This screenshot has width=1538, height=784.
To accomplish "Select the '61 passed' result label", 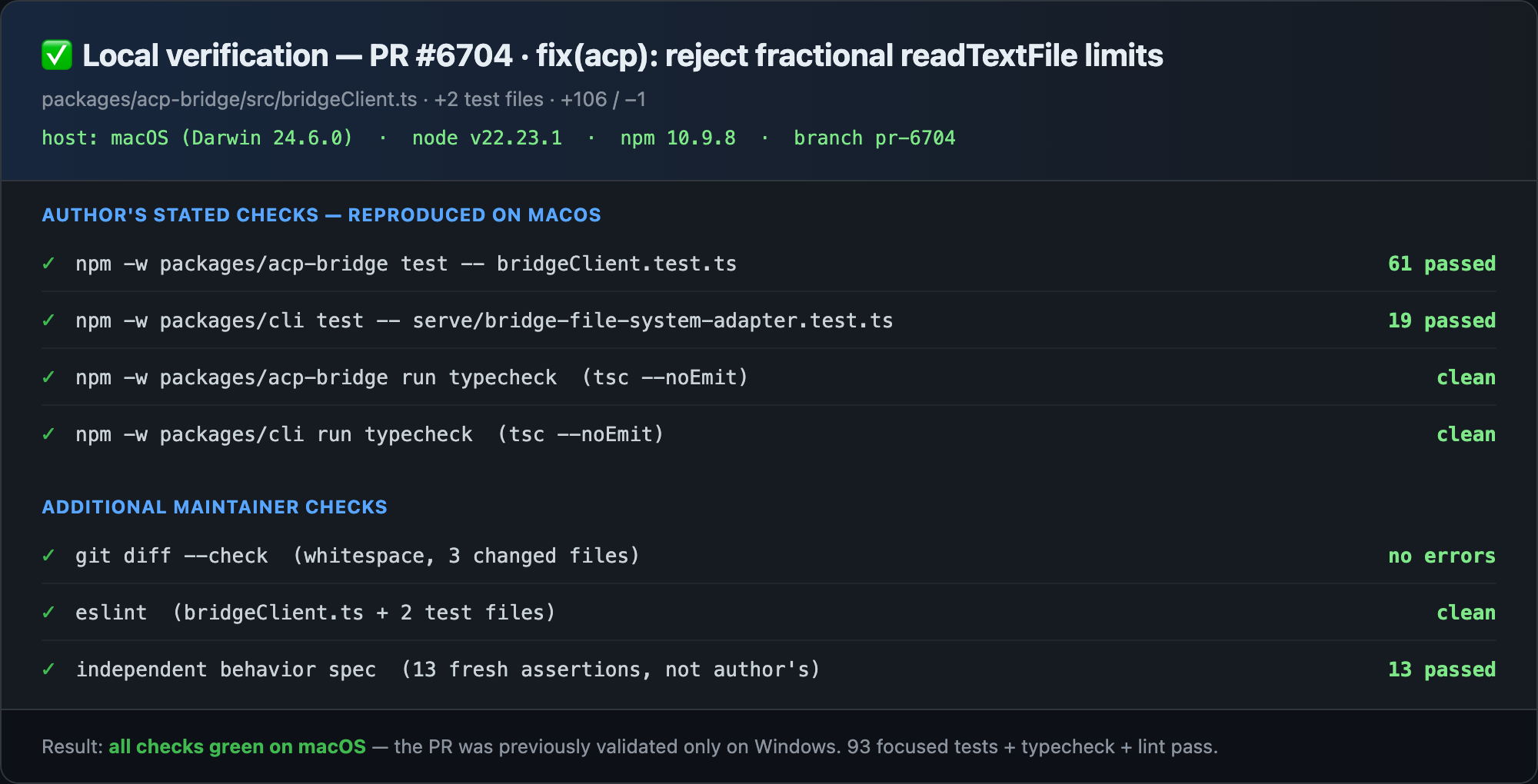I will tap(1442, 264).
